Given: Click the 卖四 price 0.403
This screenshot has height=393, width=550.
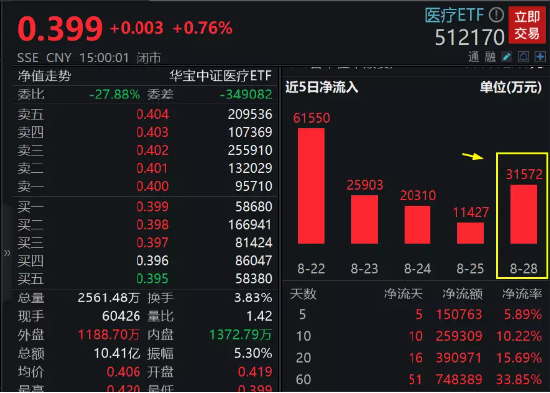Looking at the screenshot, I should 153,132.
